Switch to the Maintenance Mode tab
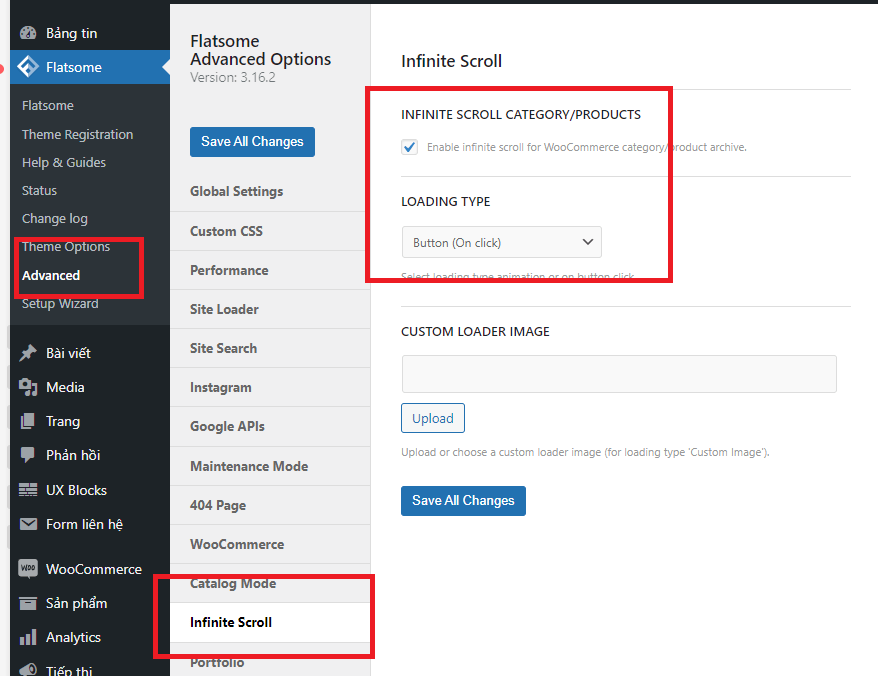Viewport: 878px width, 693px height. [249, 466]
